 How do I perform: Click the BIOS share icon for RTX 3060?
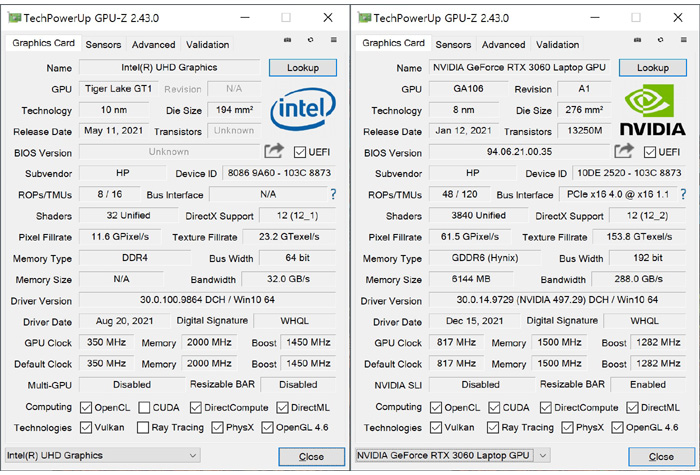point(624,151)
